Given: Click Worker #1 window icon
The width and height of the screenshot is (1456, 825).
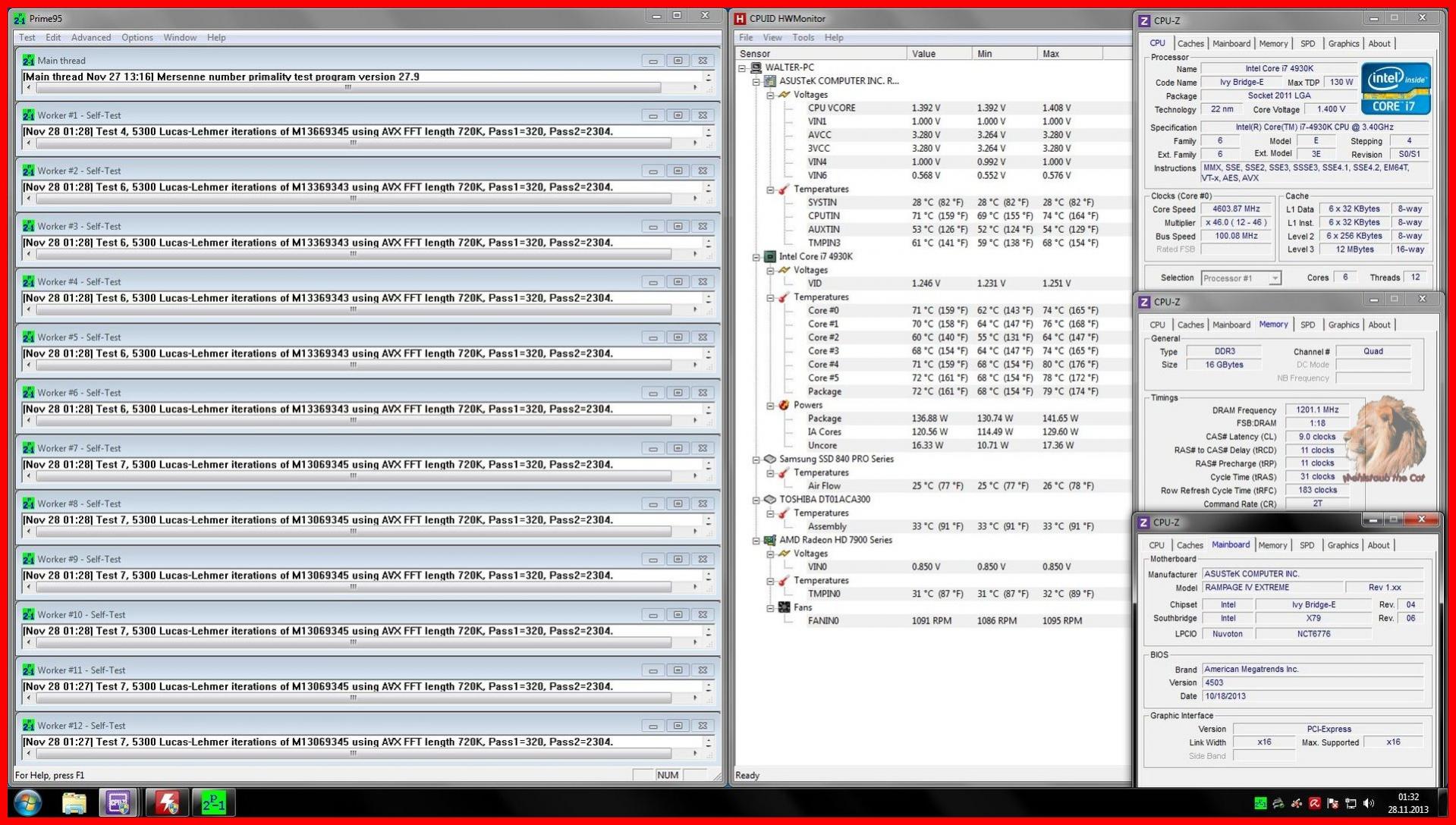Looking at the screenshot, I should [x=29, y=115].
